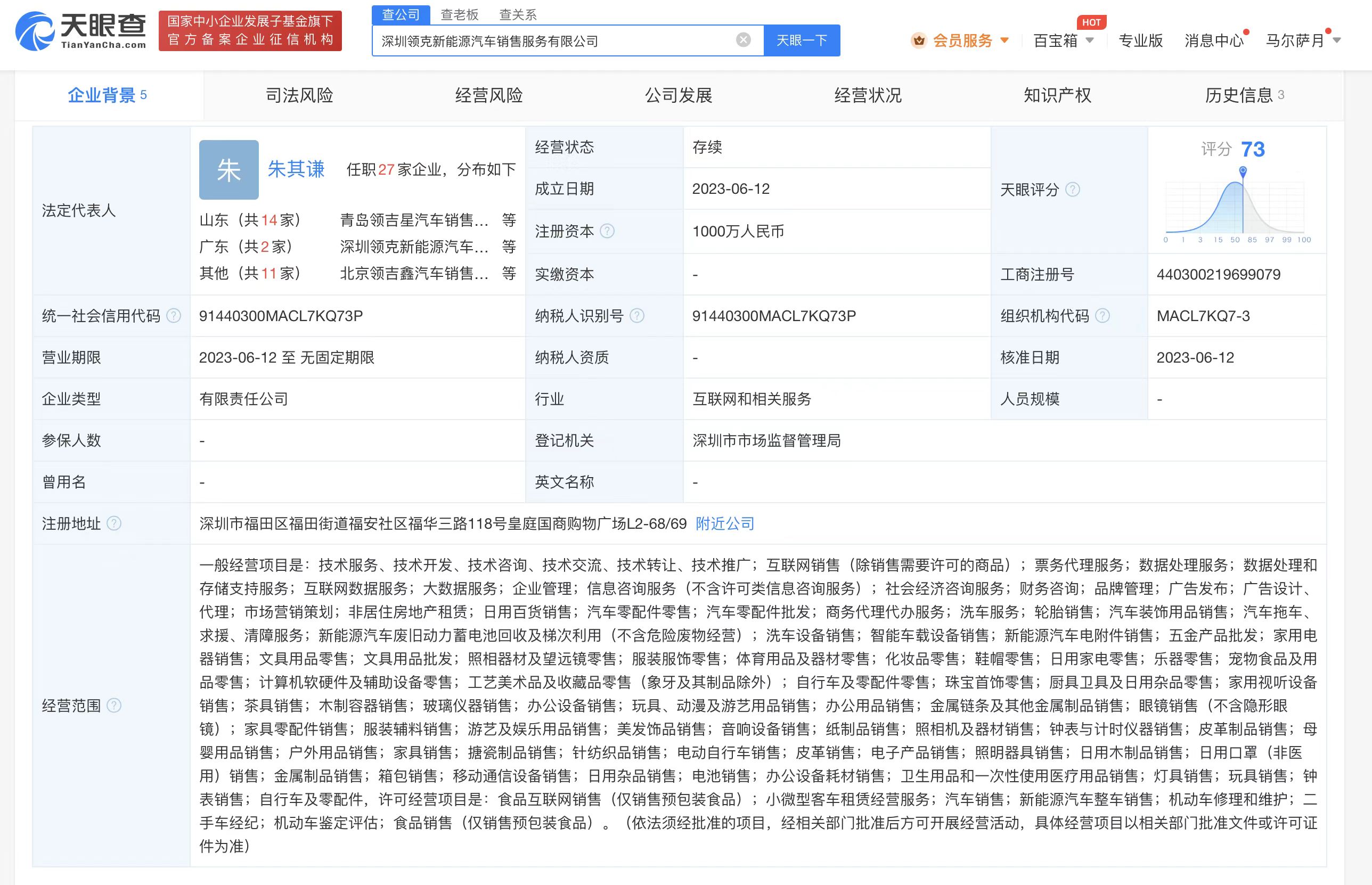Viewport: 1372px width, 885px height.
Task: Click organization code MACL7KQ7-3
Action: (x=1203, y=315)
